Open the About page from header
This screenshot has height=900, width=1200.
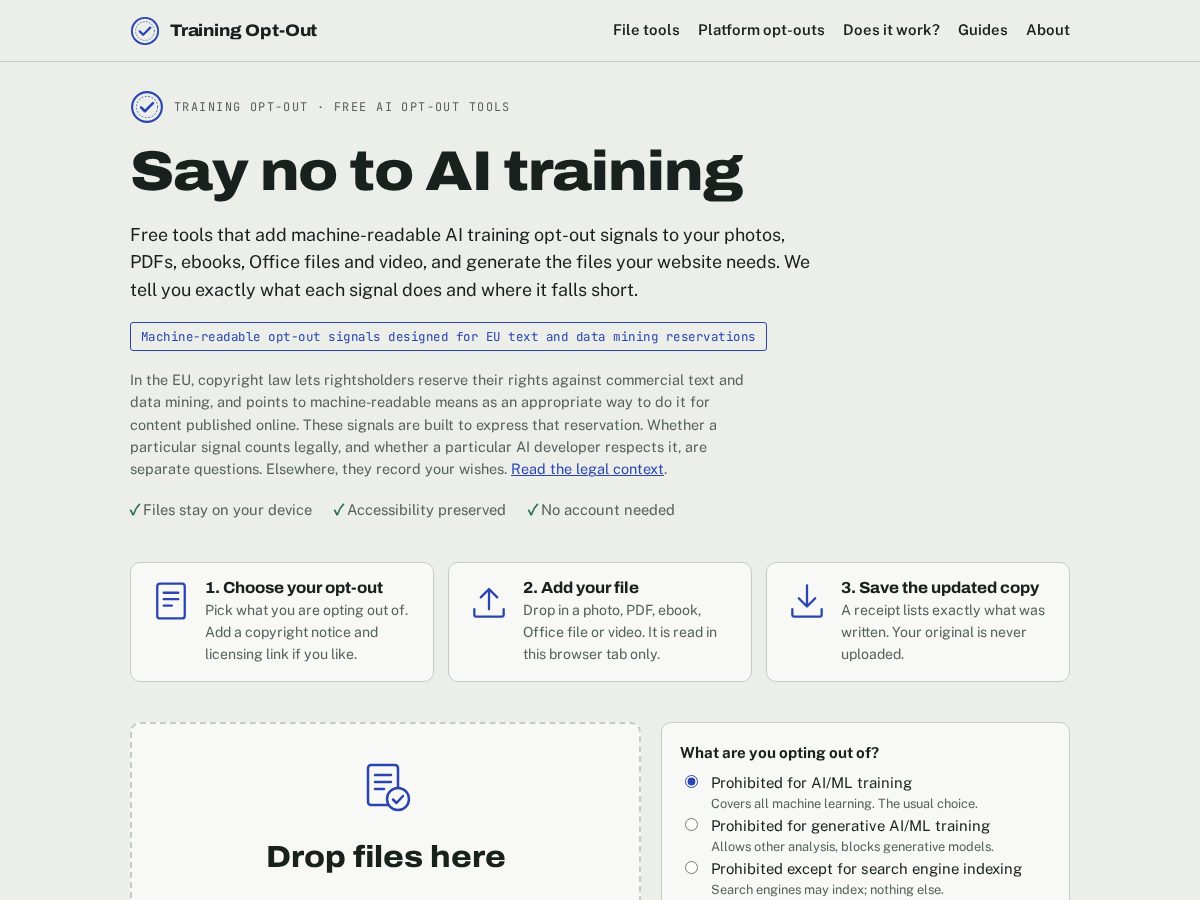pyautogui.click(x=1048, y=30)
